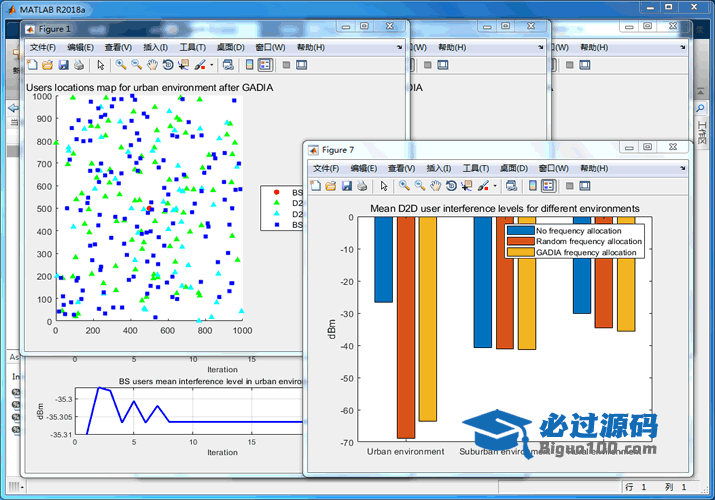Click Save icon in Figure 1 toolbar

coord(63,65)
